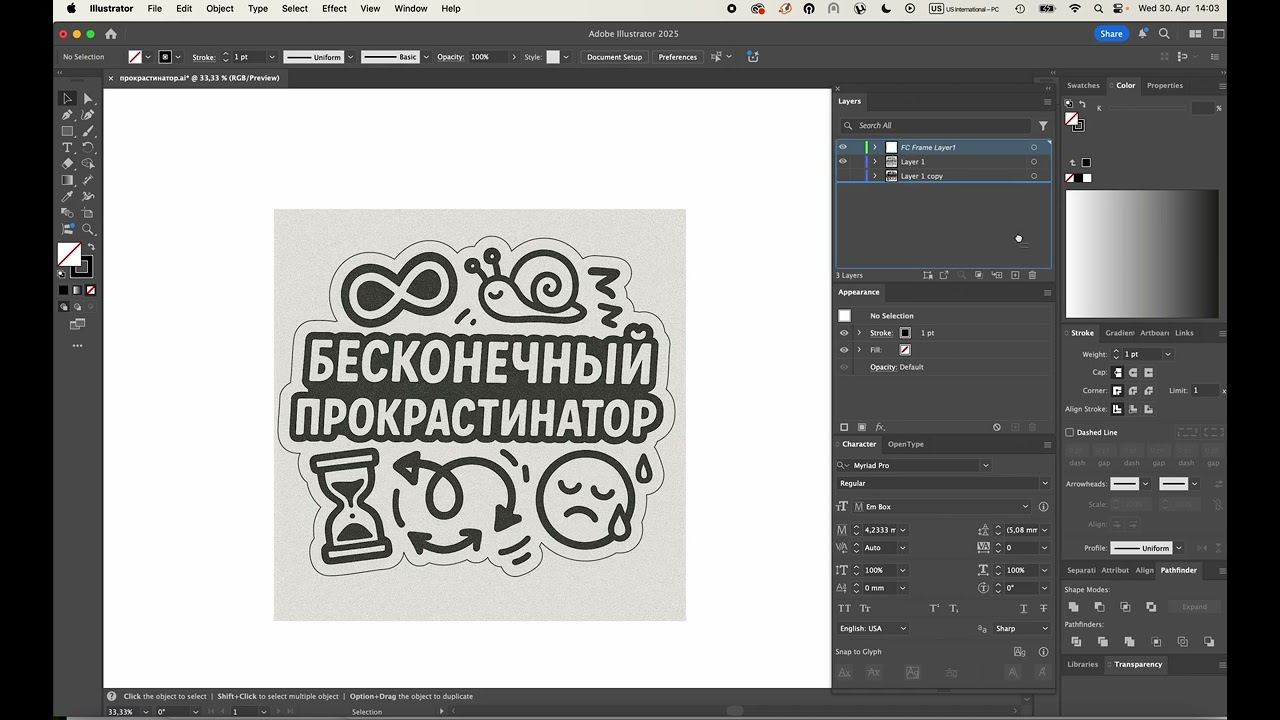Viewport: 1280px width, 720px height.
Task: Open Myriad Pro font family dropdown
Action: point(985,465)
